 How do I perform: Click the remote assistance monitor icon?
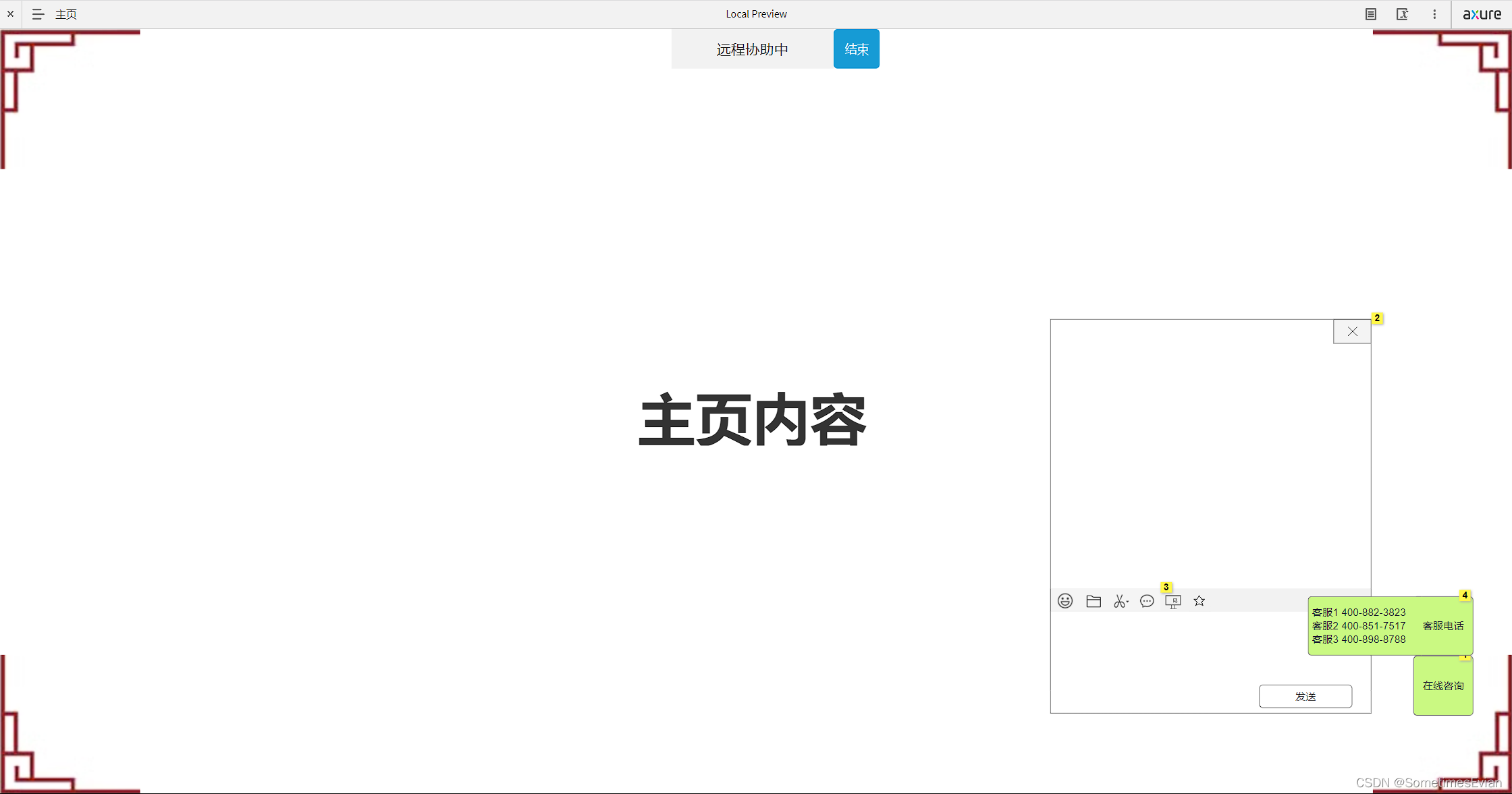(x=1173, y=602)
